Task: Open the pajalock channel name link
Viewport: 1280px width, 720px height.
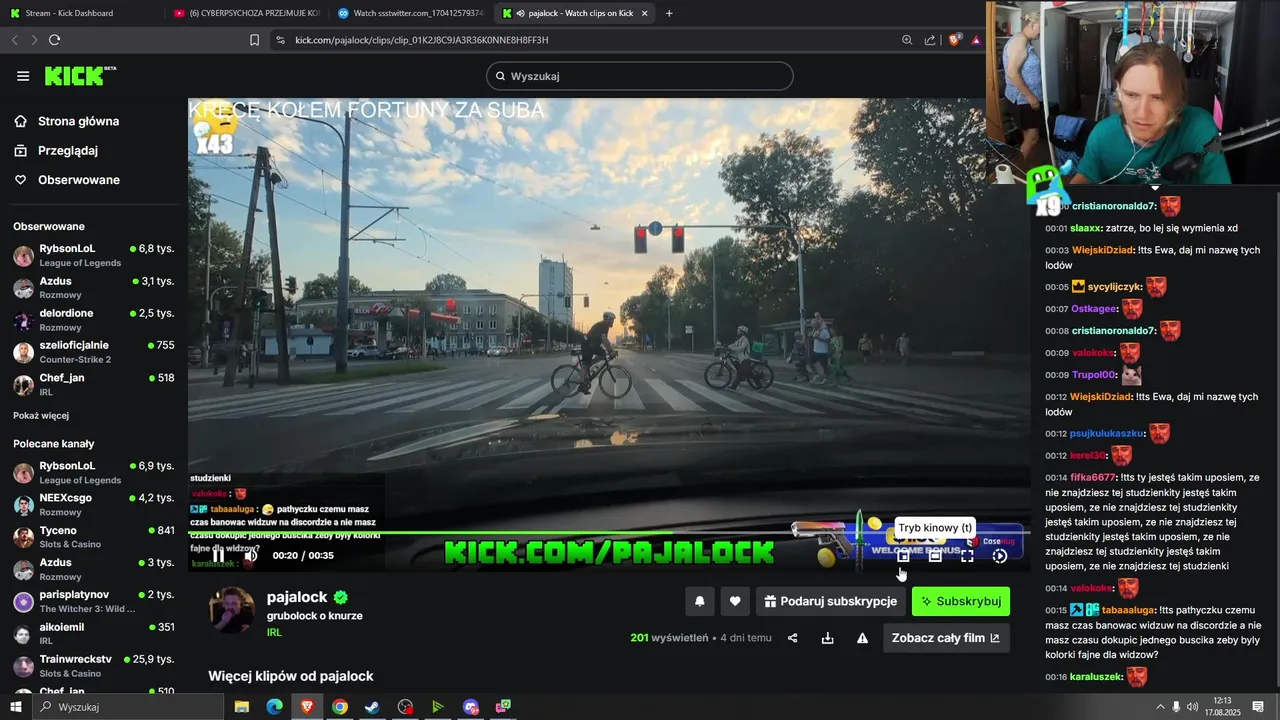Action: coord(297,597)
